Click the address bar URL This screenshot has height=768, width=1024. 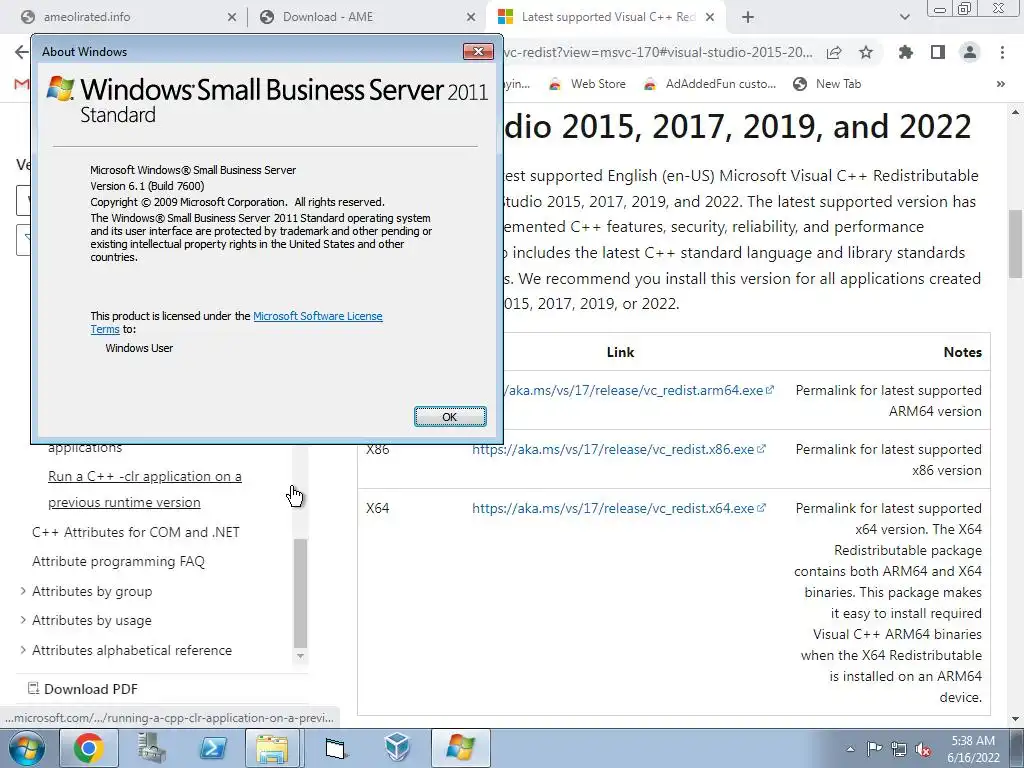click(658, 52)
